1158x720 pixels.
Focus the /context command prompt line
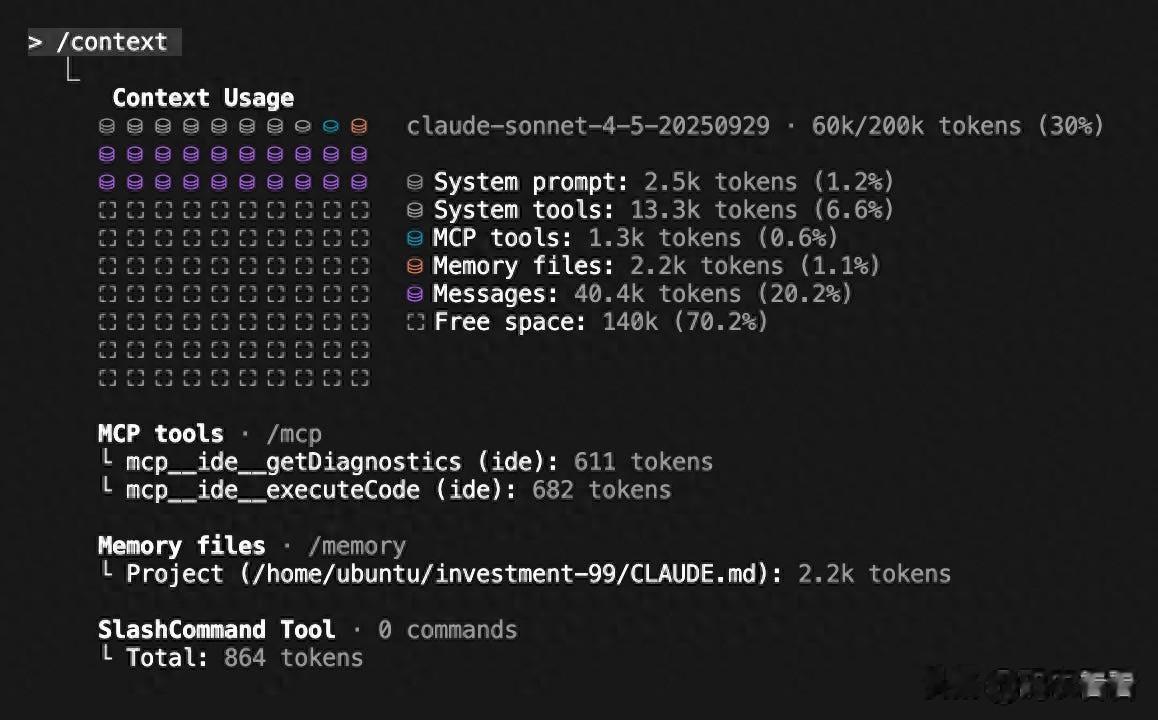coord(104,42)
